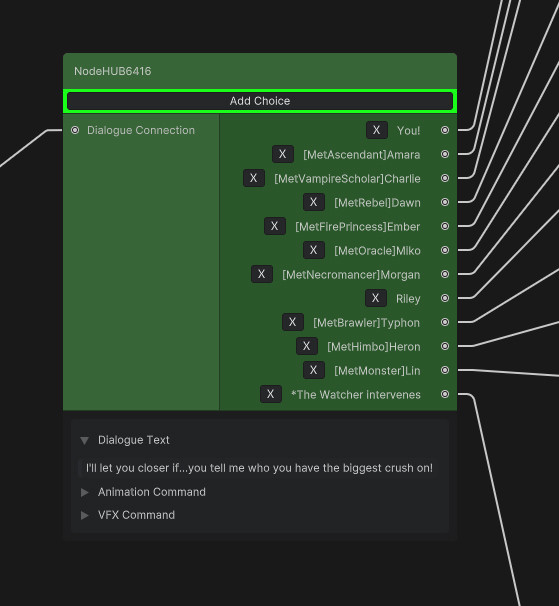Remove the [MetNecromancer]Morgan choice
Image resolution: width=559 pixels, height=606 pixels.
[x=262, y=274]
